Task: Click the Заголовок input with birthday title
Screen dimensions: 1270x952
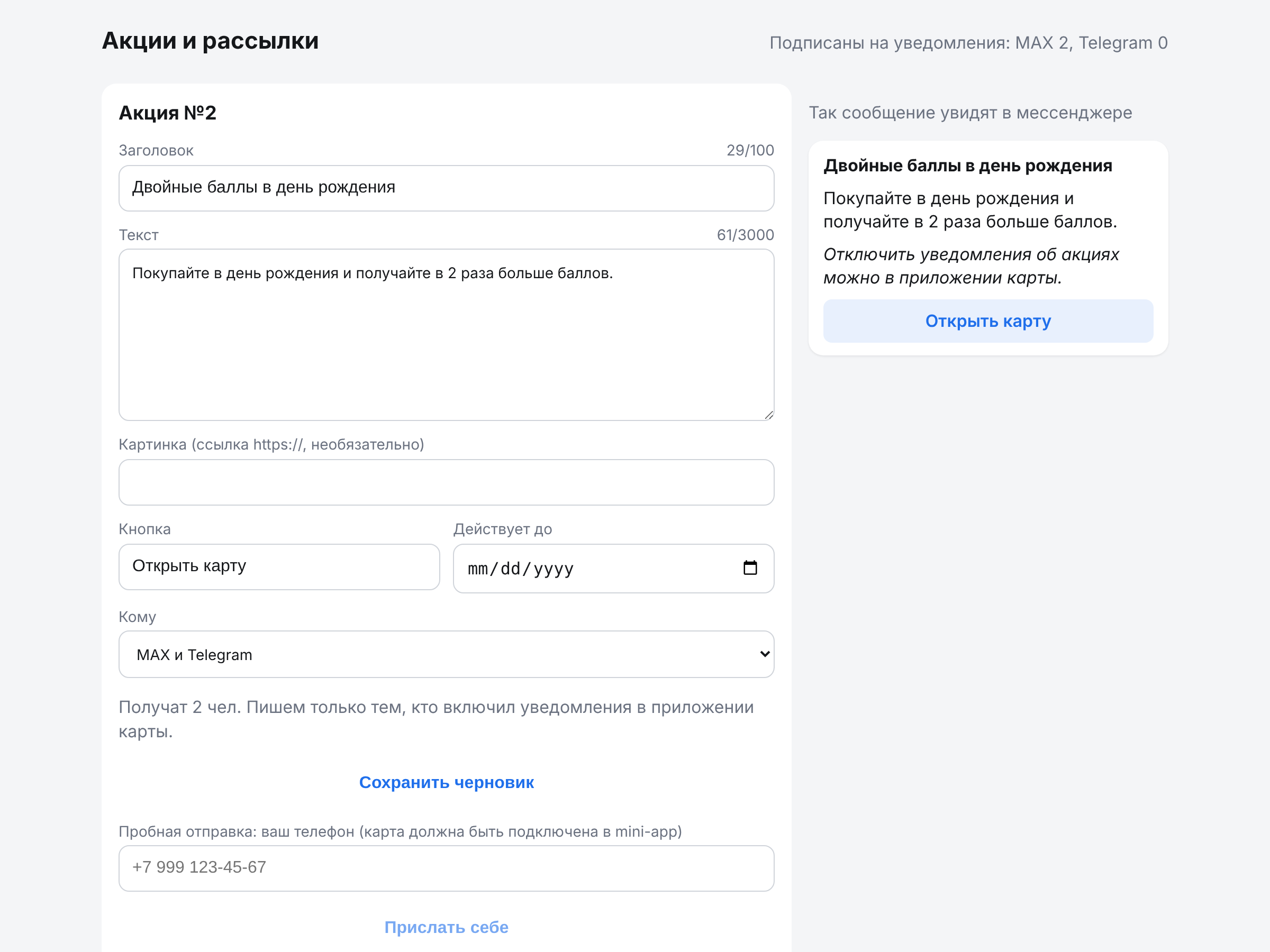Action: tap(446, 188)
